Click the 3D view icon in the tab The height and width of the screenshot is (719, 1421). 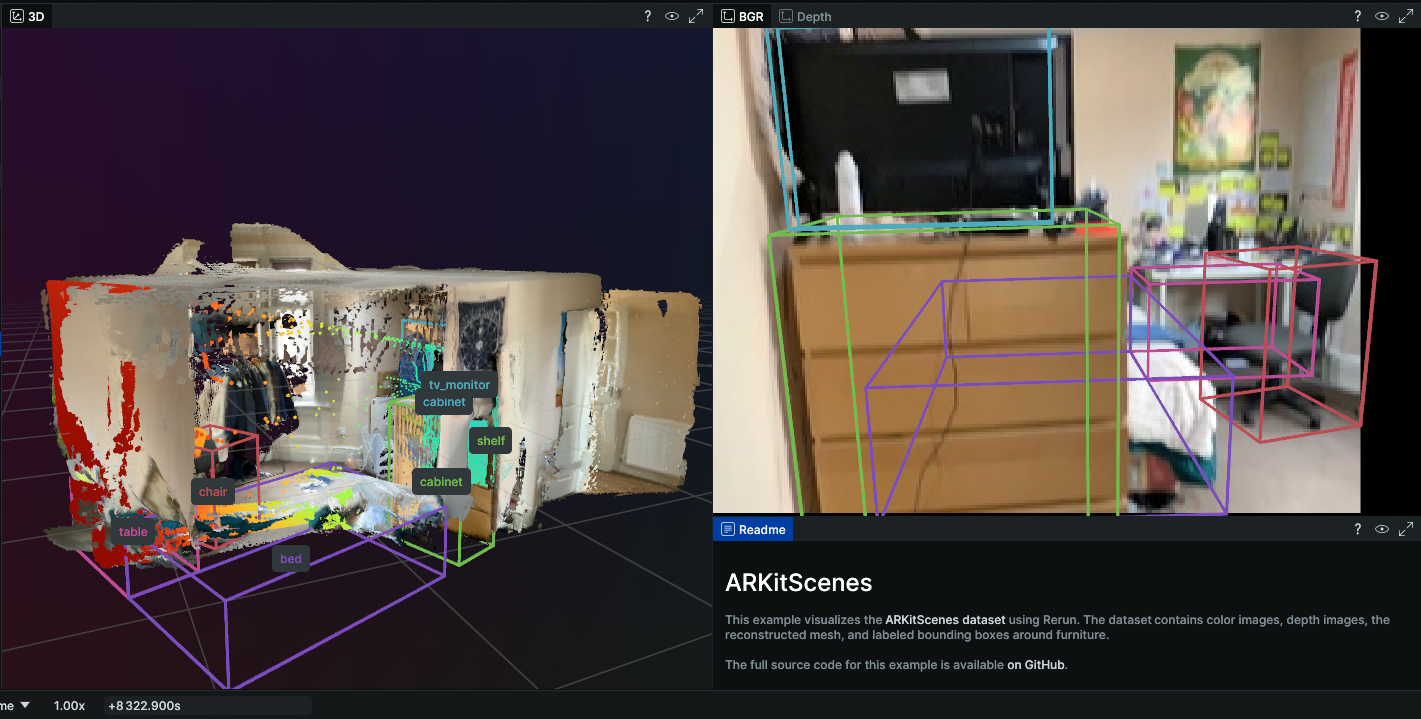16,16
